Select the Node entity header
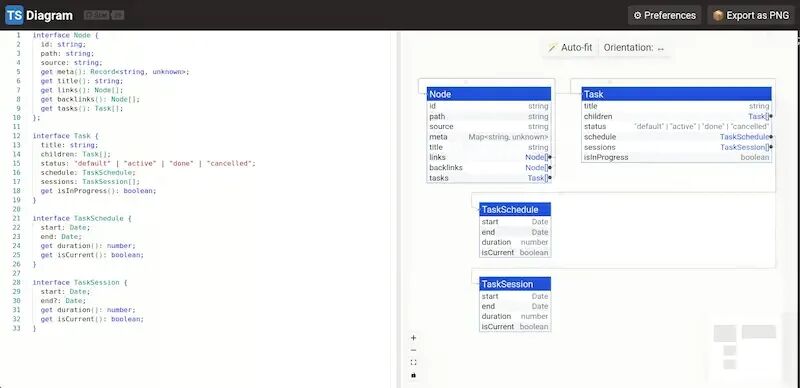The image size is (800, 388). (x=489, y=94)
